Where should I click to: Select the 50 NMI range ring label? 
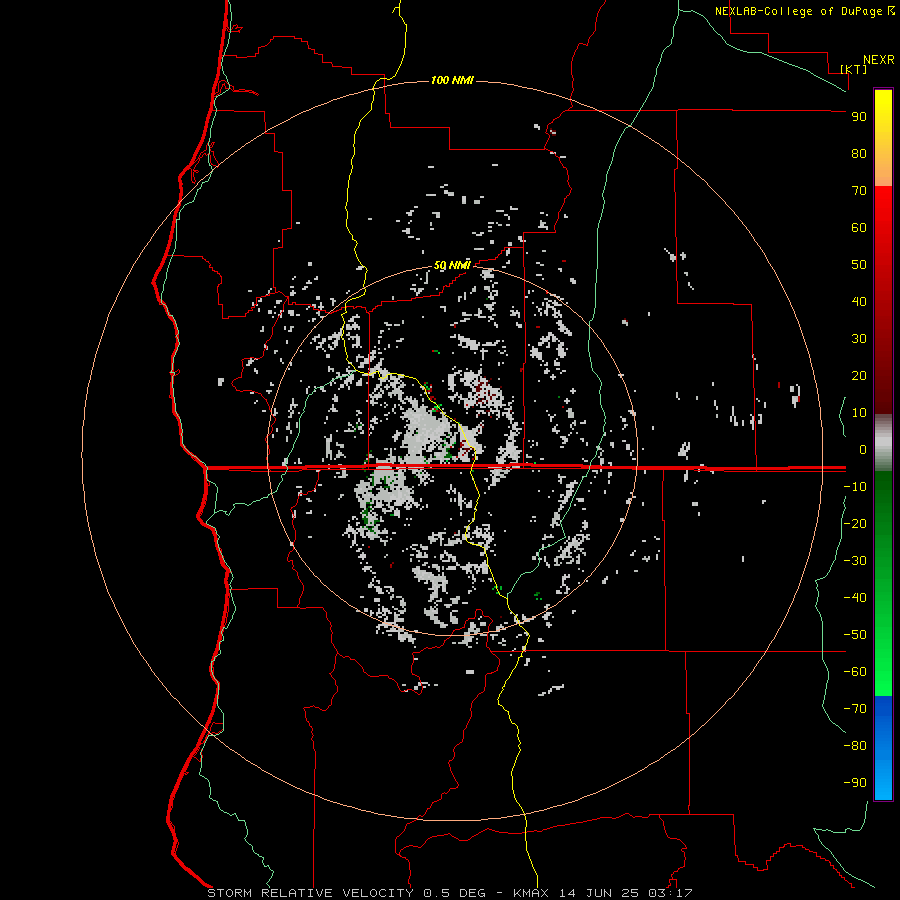452,265
